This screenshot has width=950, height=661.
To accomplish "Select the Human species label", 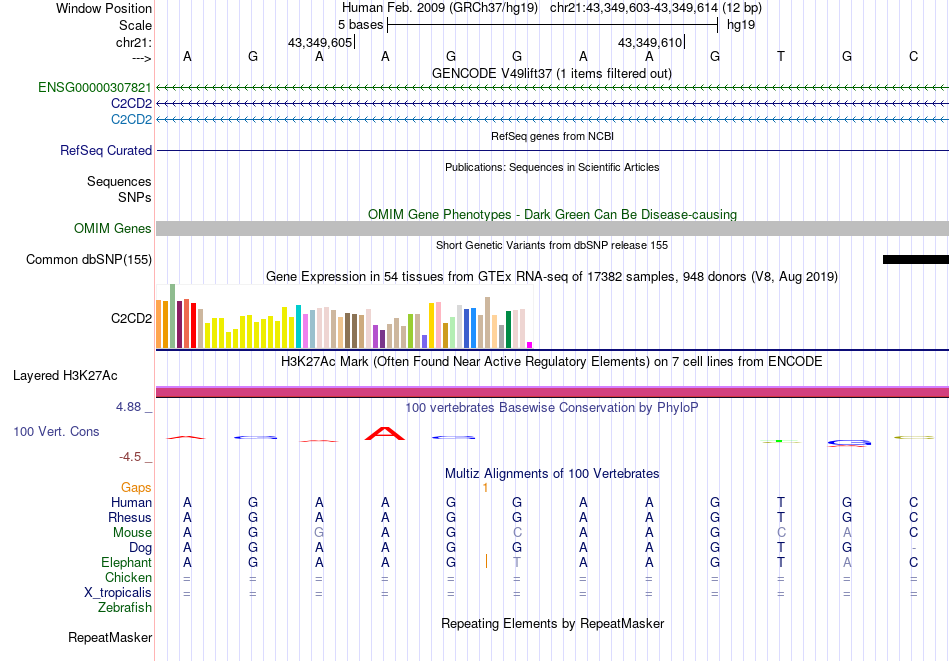I will (x=131, y=502).
